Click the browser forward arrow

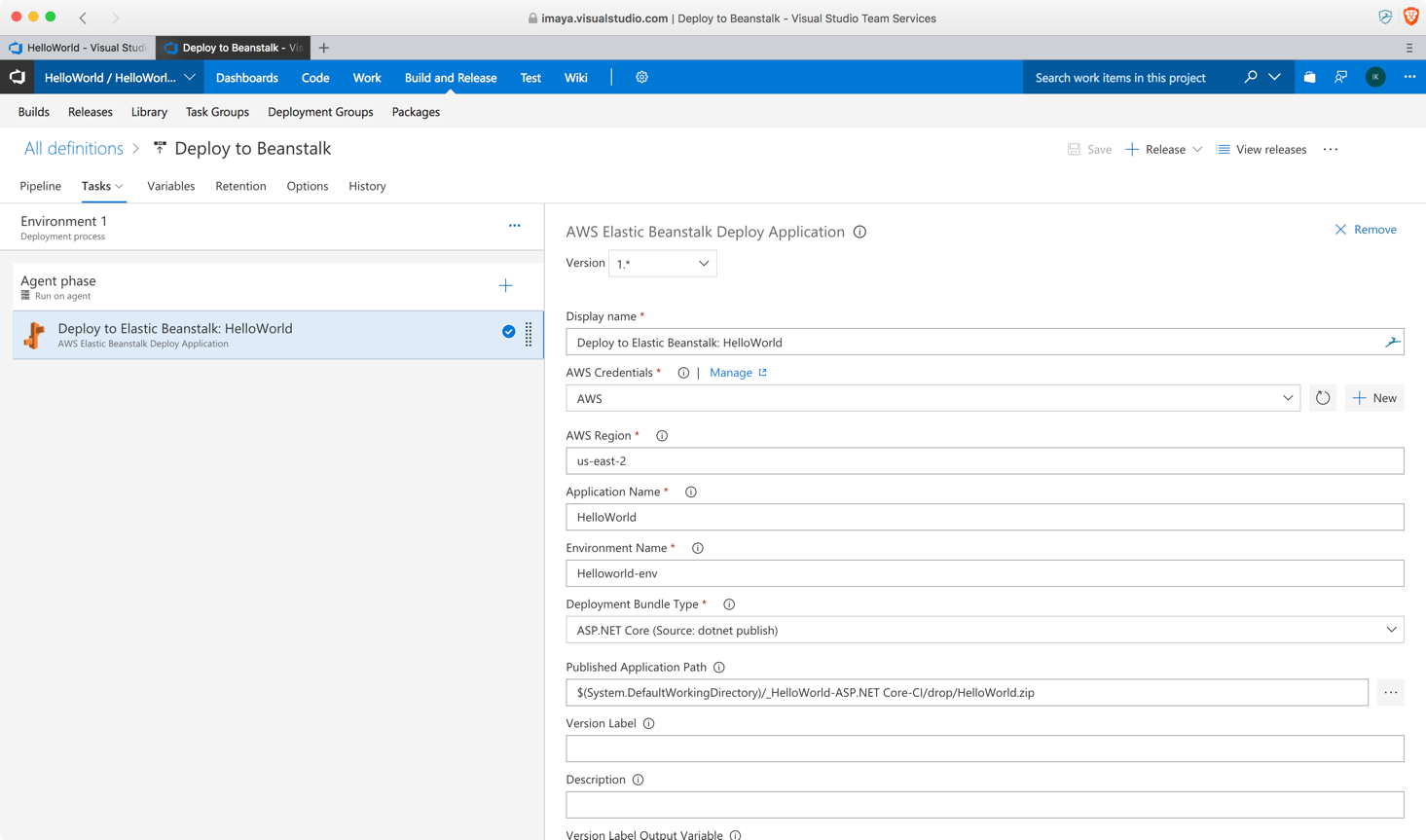tap(115, 18)
